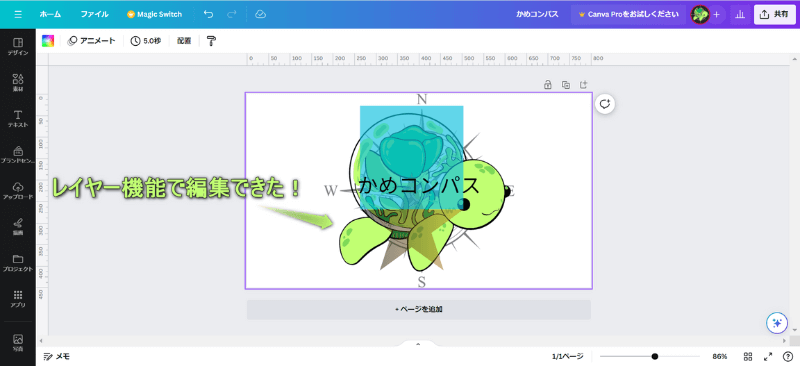Select the W compass letter on canvas
The image size is (800, 366).
331,191
